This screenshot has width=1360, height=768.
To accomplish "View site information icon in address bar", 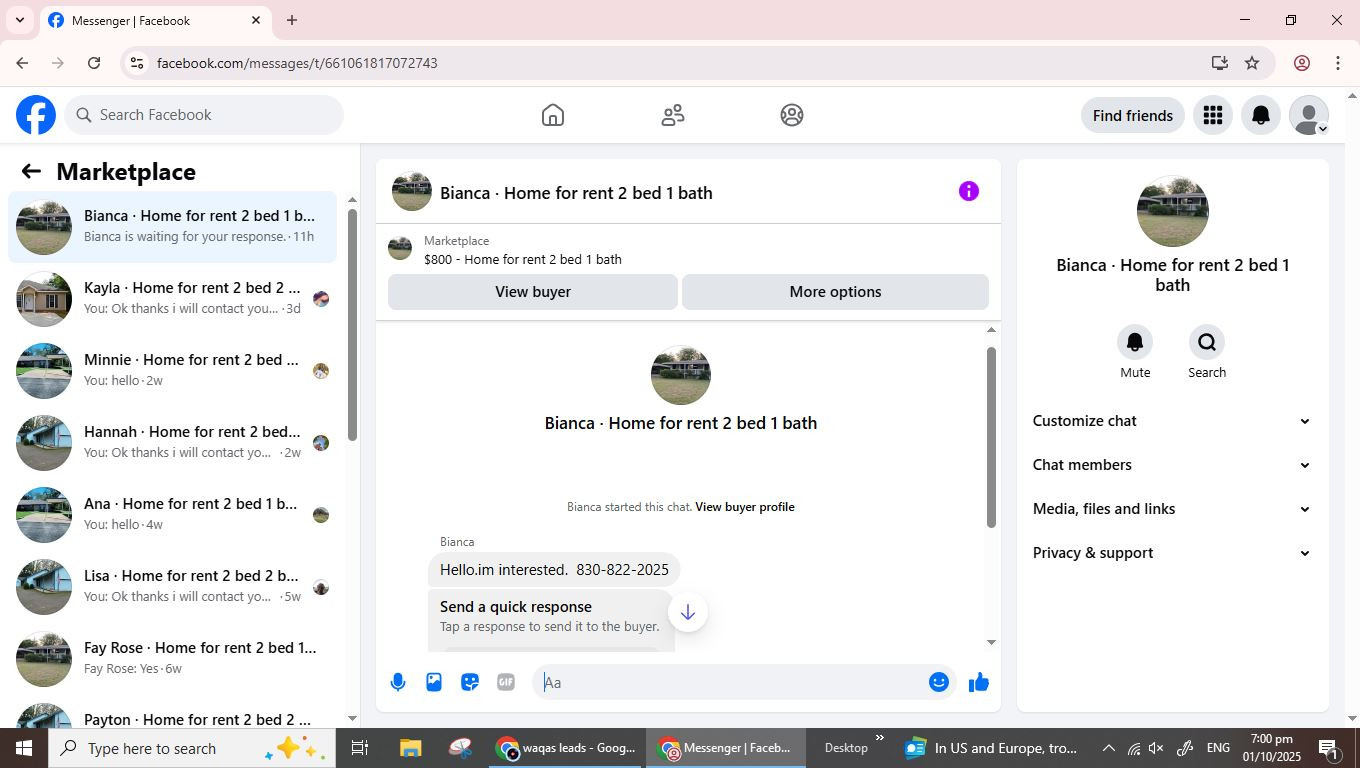I will pos(137,63).
